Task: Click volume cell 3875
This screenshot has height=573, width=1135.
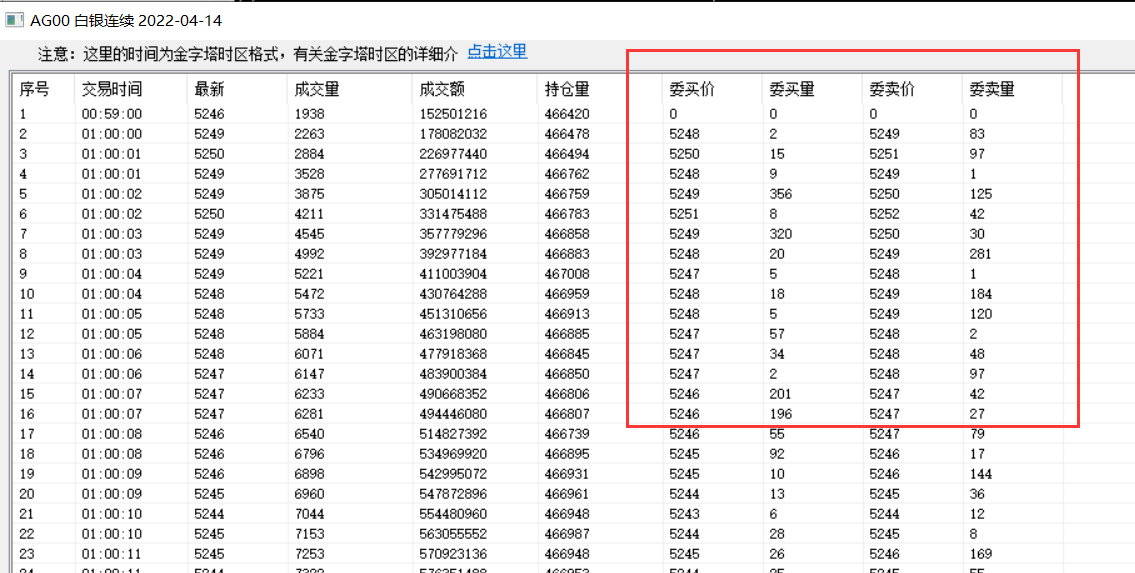Action: (x=310, y=195)
